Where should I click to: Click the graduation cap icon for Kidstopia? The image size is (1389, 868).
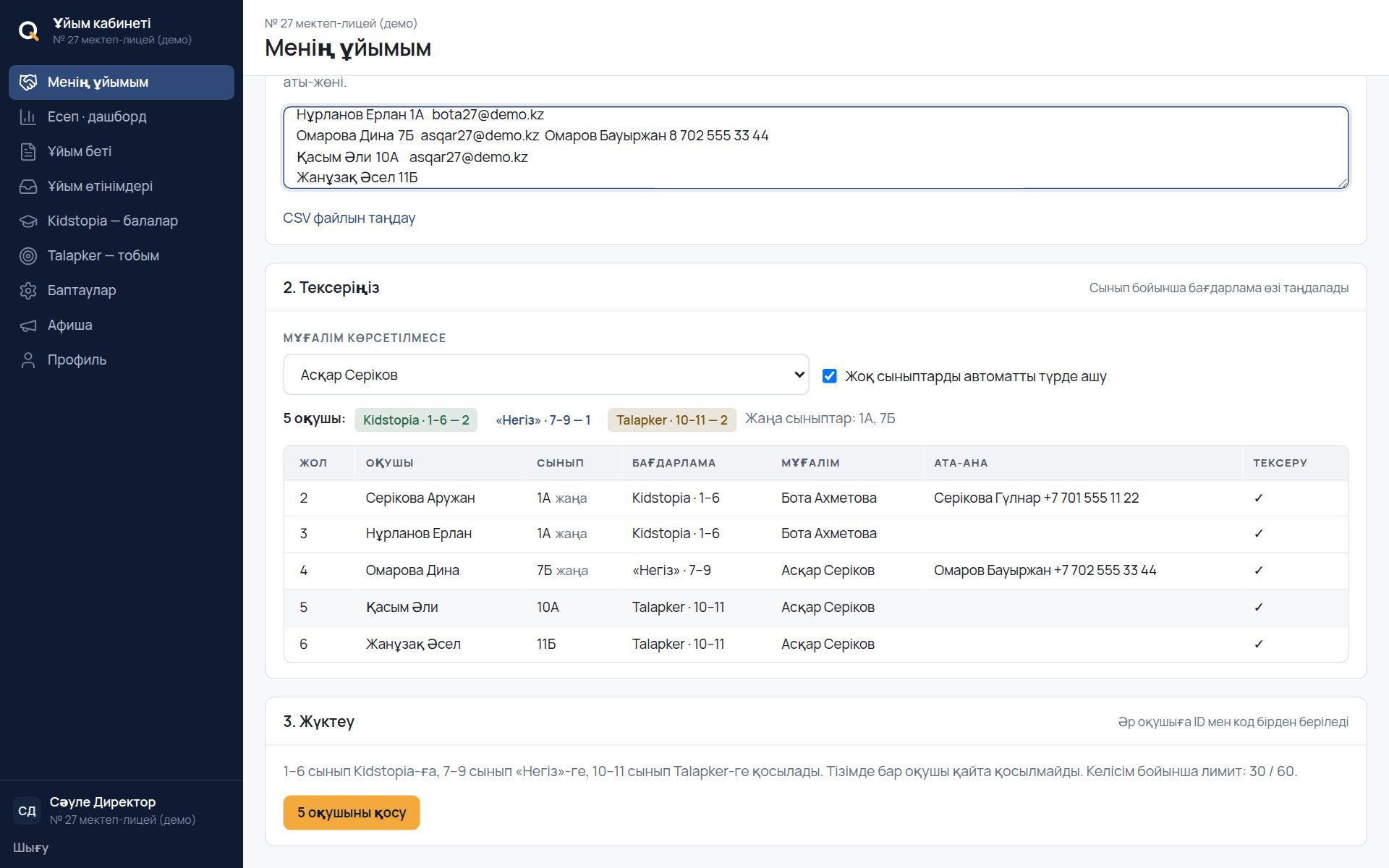click(28, 221)
